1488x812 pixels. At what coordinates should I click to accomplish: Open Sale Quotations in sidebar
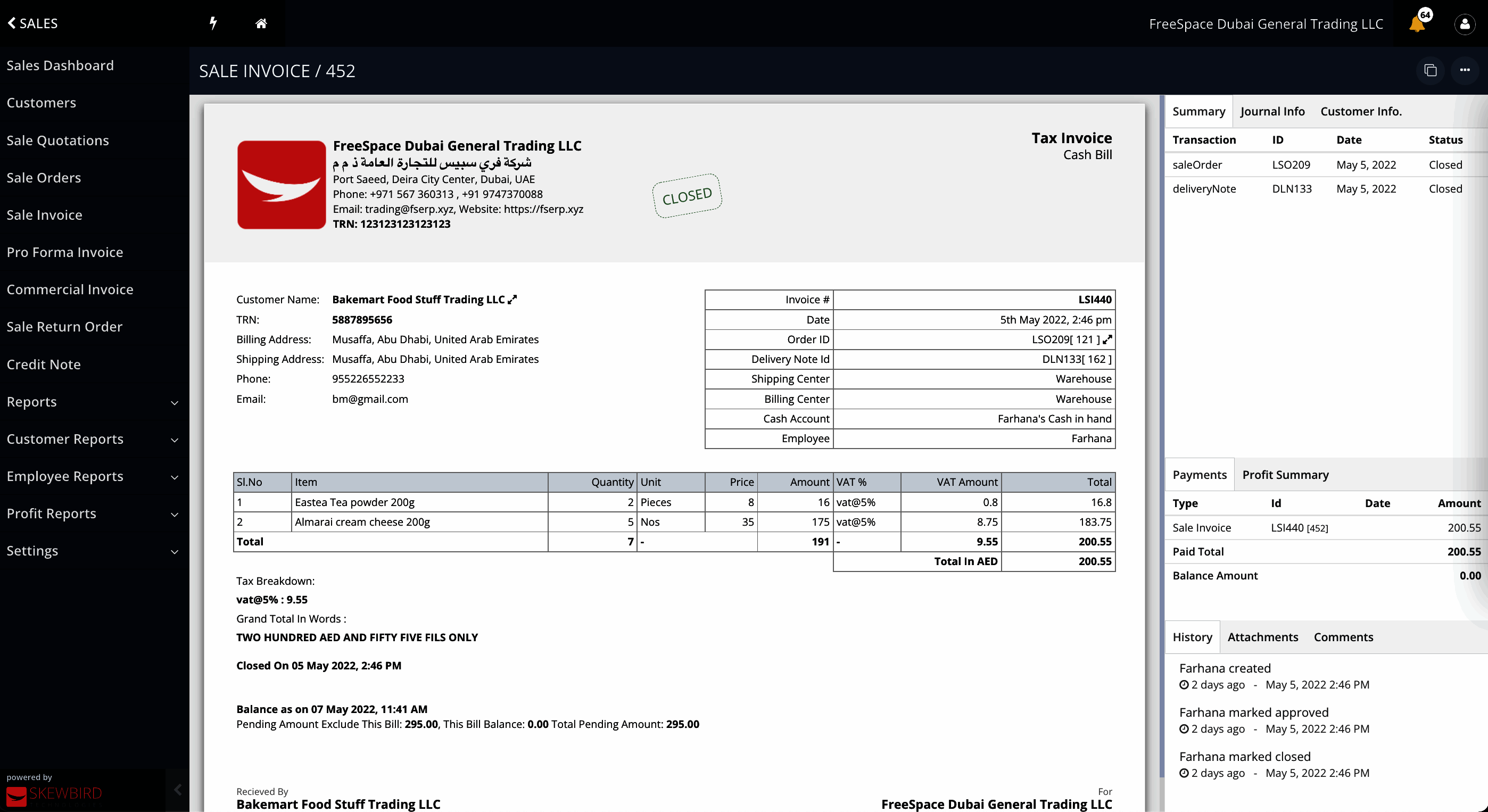(x=58, y=140)
